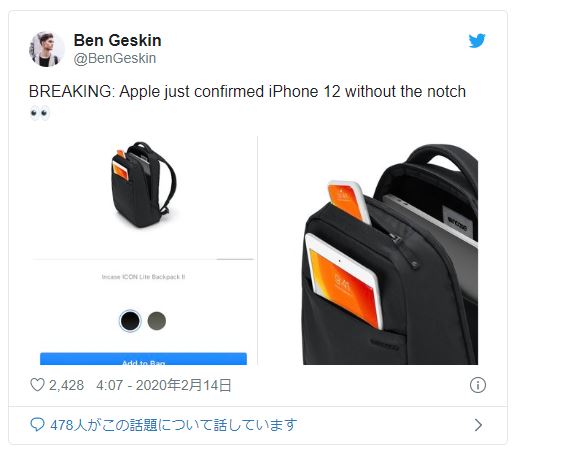
Task: Click the blue Add to Bag button
Action: click(x=144, y=359)
